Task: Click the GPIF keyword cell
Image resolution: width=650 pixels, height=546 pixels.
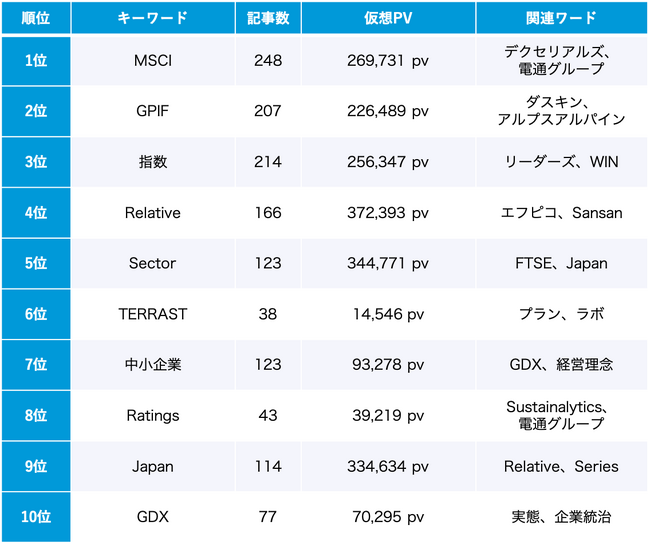Action: (152, 111)
